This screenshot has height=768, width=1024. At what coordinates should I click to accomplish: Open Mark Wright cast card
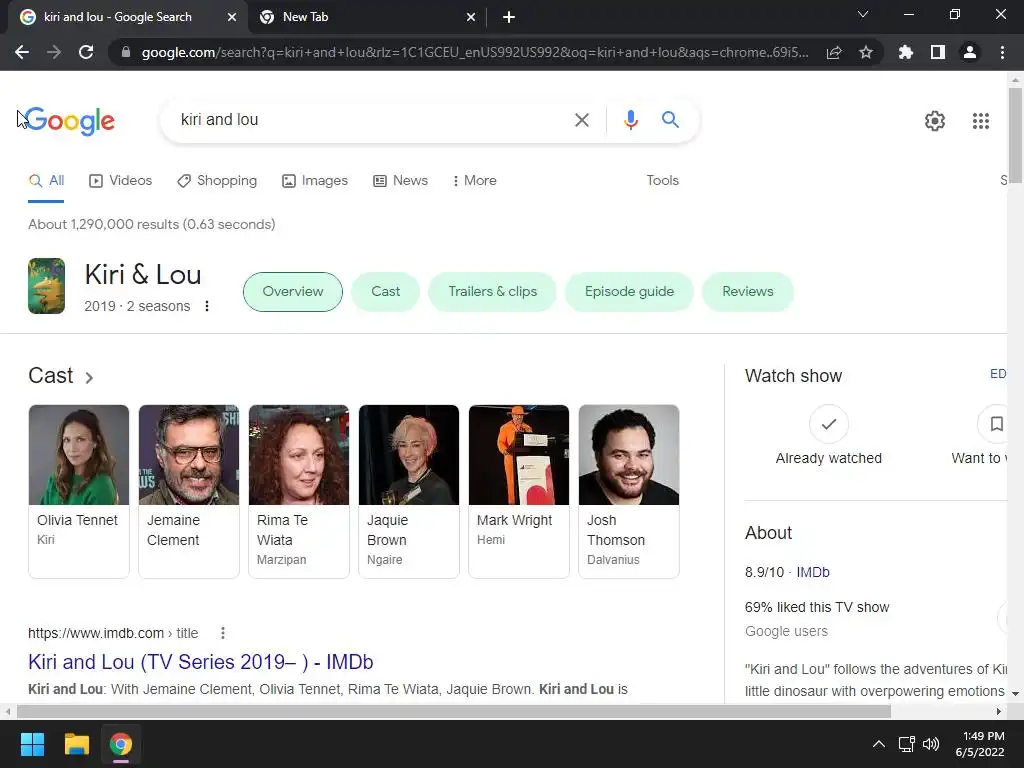click(x=519, y=491)
